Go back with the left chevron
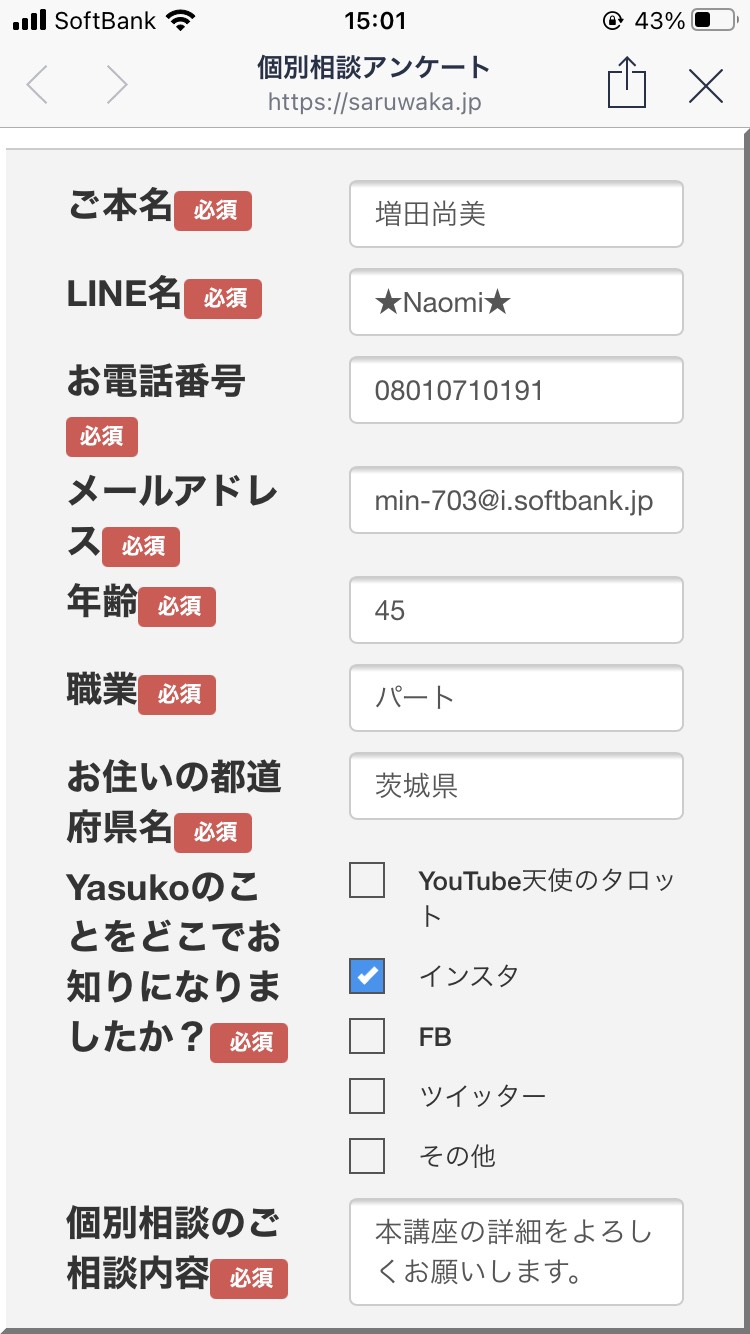750x1334 pixels. (x=37, y=85)
